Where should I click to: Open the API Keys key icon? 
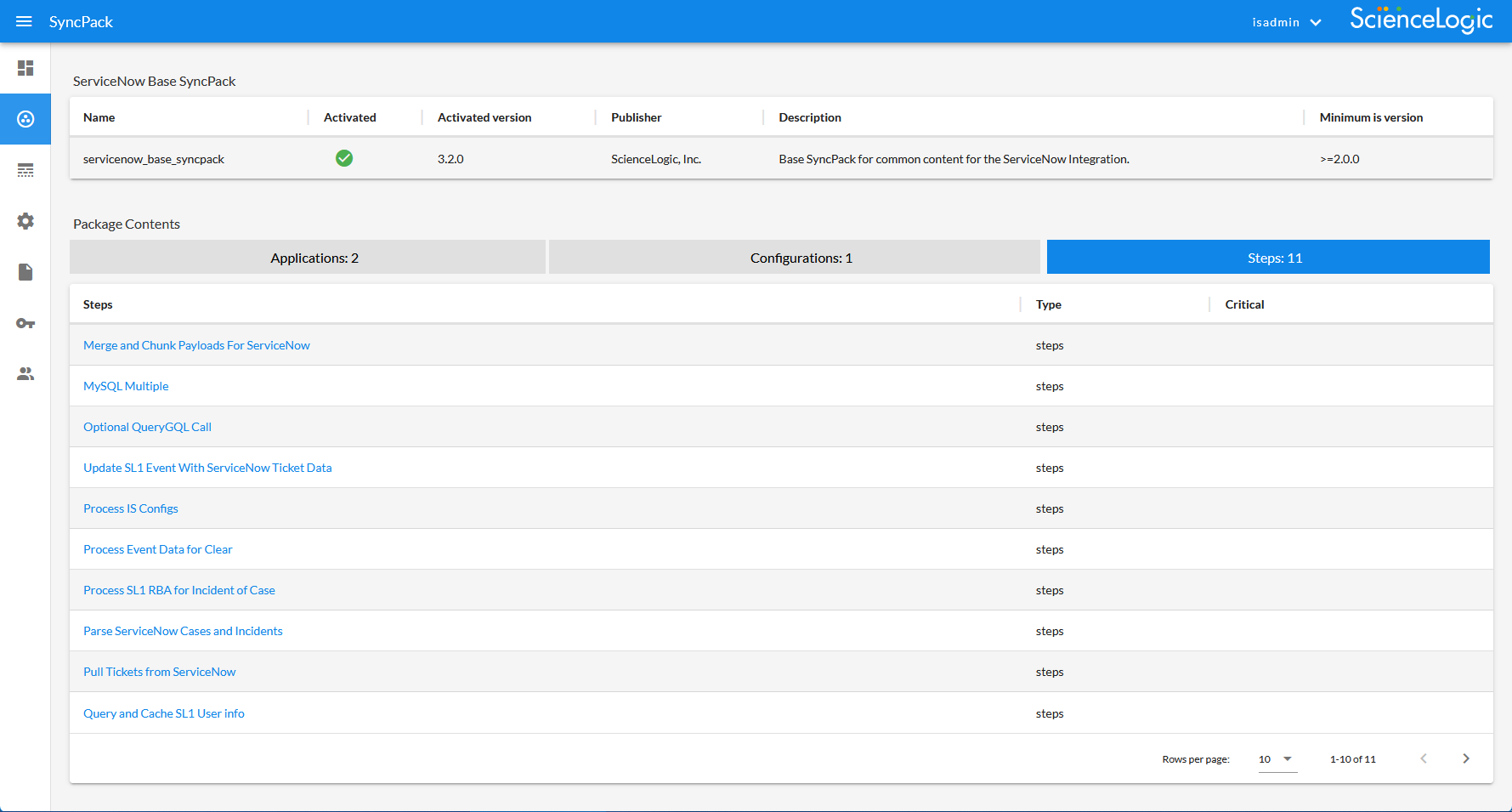point(25,323)
